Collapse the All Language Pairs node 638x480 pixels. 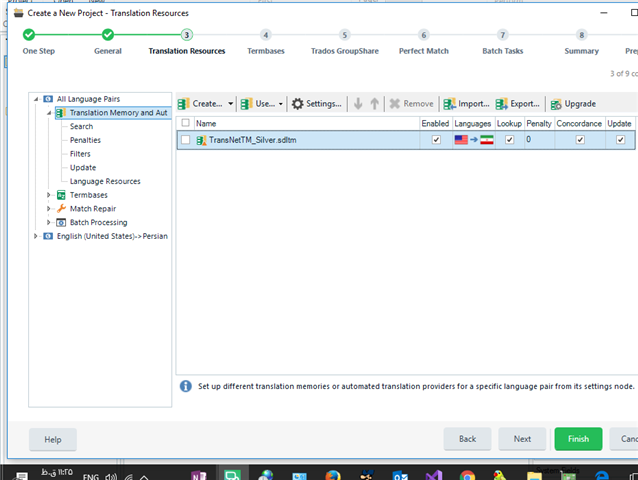point(36,99)
